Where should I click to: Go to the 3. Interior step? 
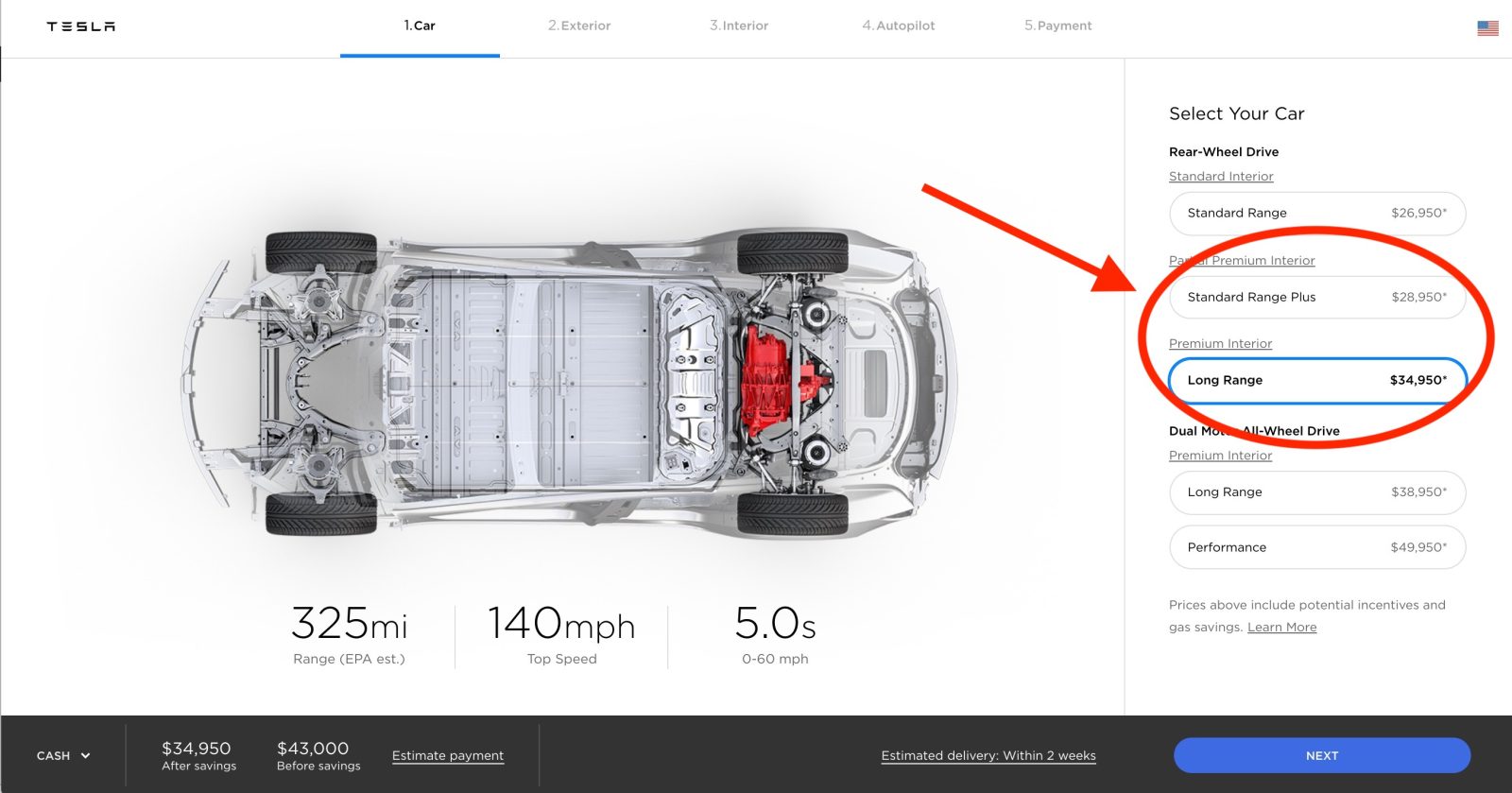click(x=739, y=26)
